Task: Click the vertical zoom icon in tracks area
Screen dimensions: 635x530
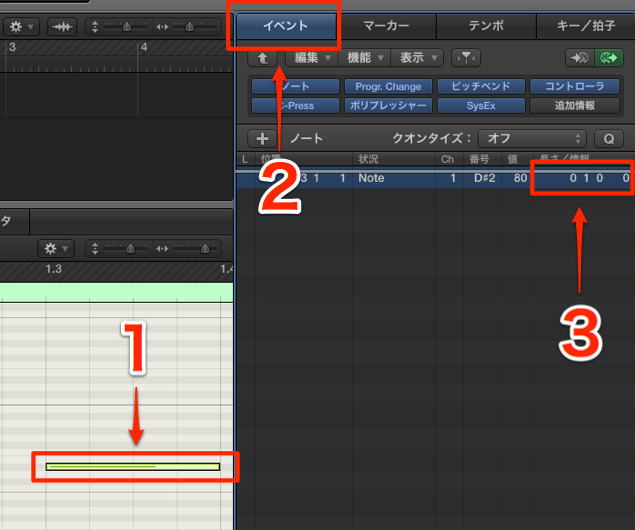Action: click(x=95, y=27)
